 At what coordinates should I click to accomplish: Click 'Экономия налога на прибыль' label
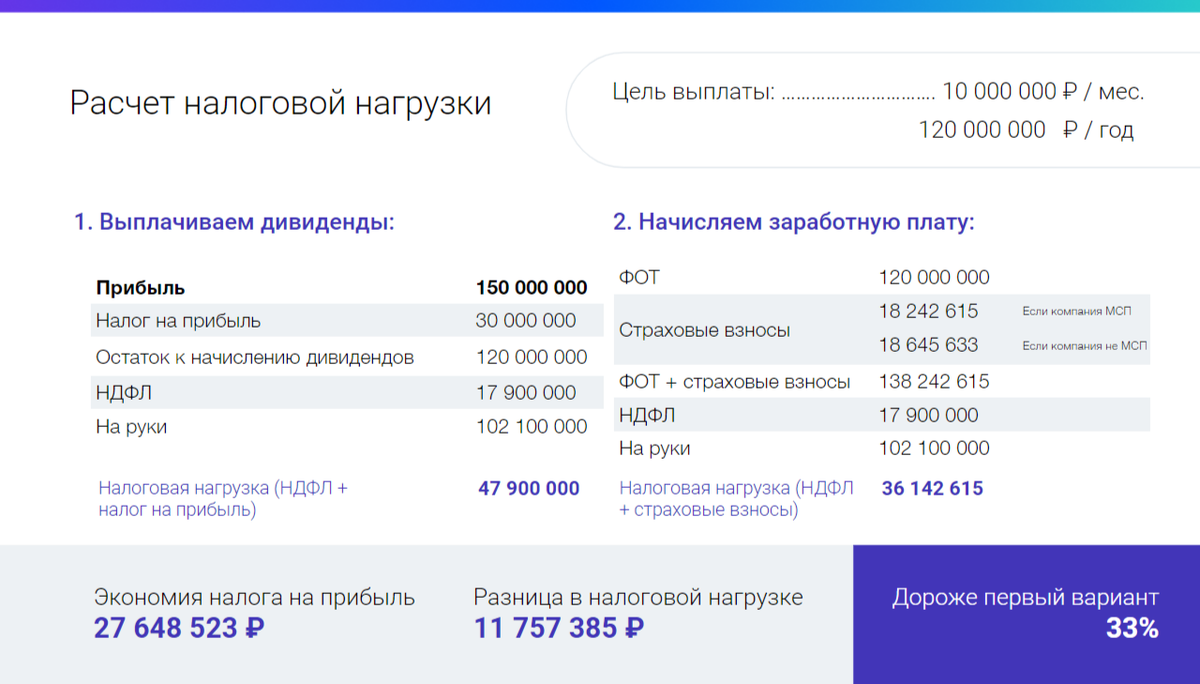254,598
